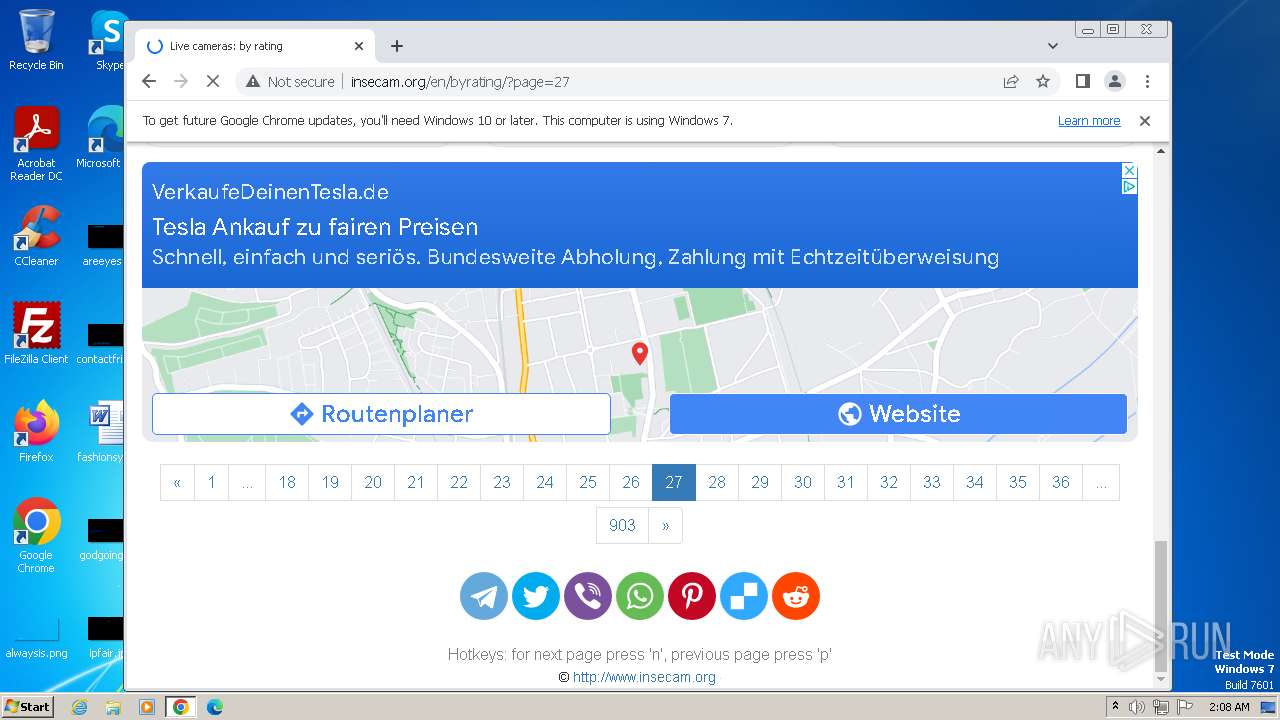This screenshot has height=720, width=1280.
Task: Open AdChoices info icon on ad
Action: pos(1129,186)
